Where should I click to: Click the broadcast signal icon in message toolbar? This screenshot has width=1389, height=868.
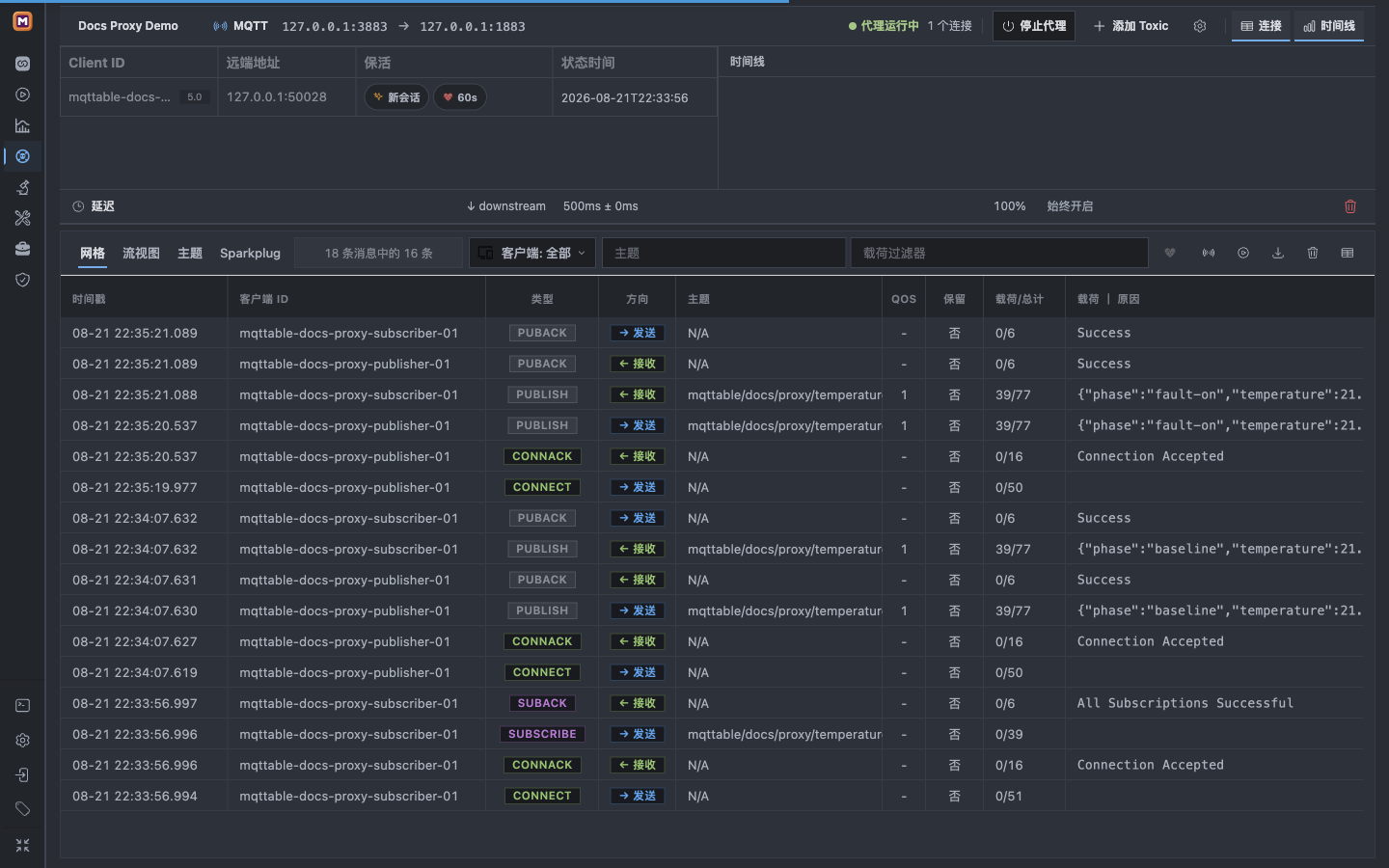tap(1208, 253)
